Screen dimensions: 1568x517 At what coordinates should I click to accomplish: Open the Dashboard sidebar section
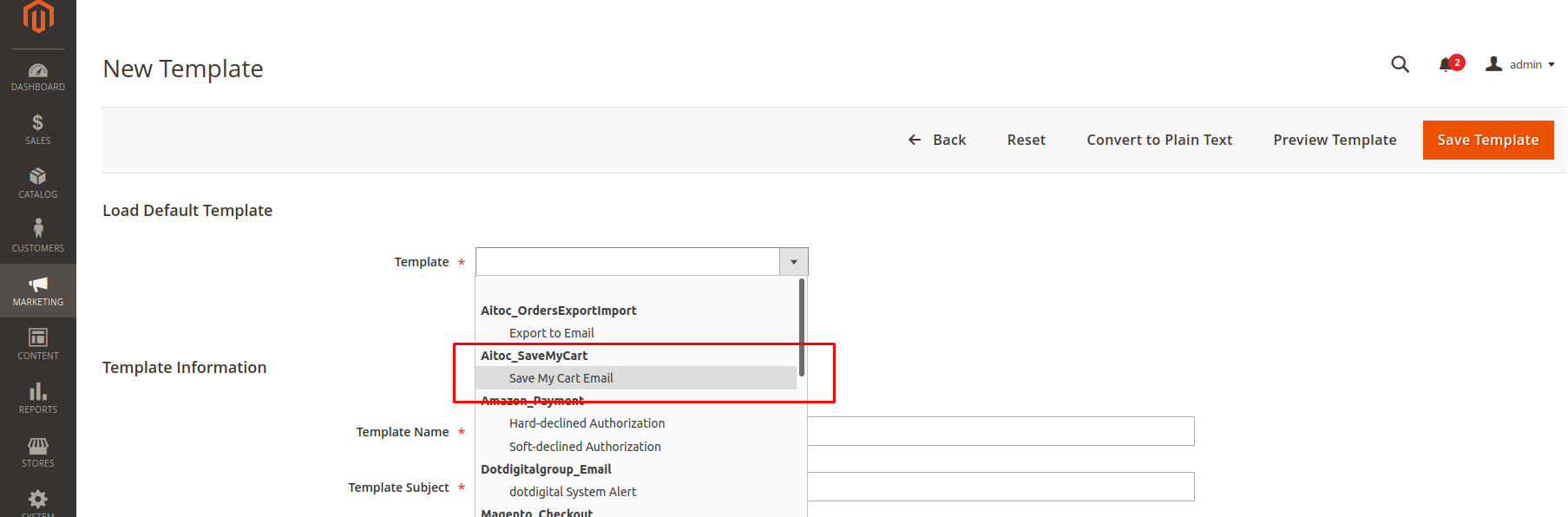(x=38, y=76)
